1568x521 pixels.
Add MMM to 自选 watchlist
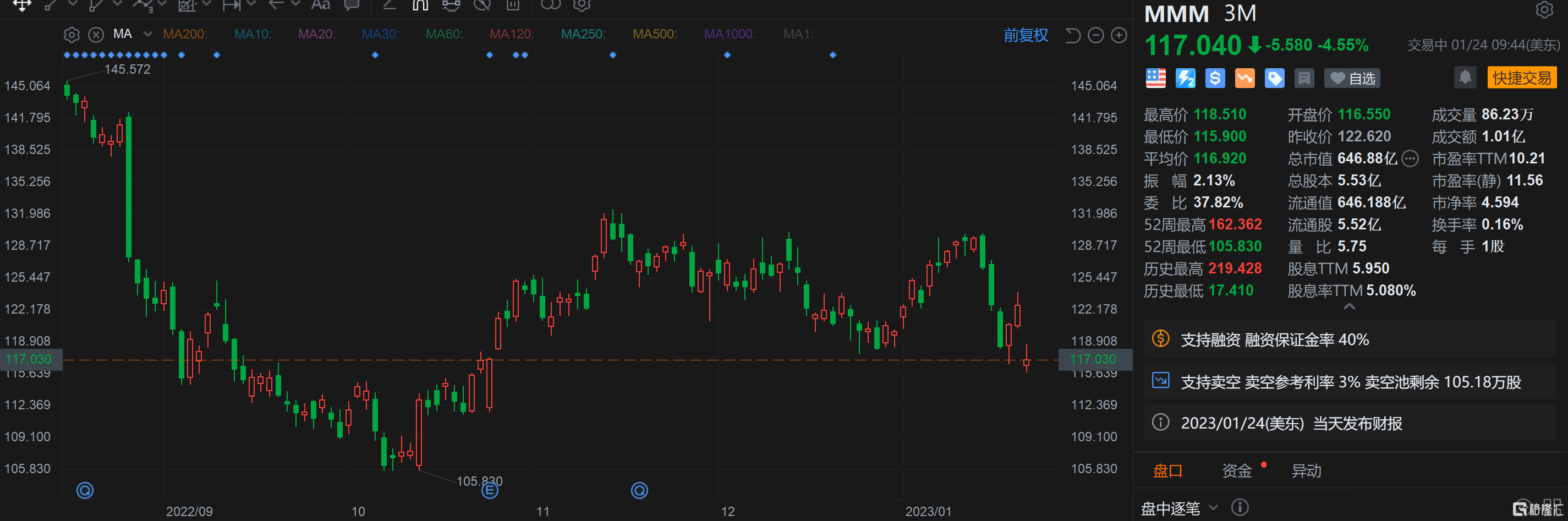pos(1352,78)
